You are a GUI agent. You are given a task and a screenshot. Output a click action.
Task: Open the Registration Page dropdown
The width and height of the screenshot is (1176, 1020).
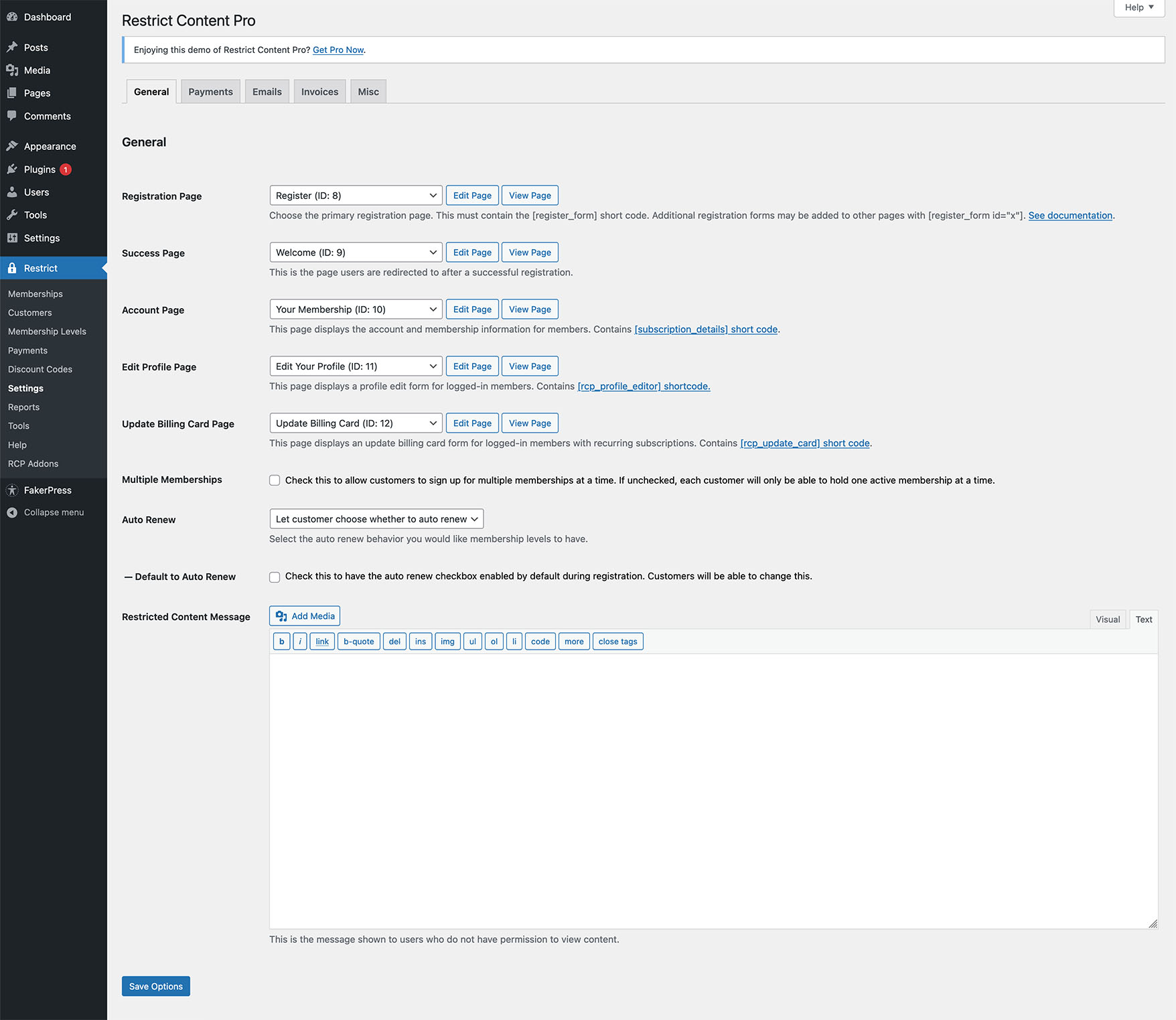pyautogui.click(x=356, y=196)
